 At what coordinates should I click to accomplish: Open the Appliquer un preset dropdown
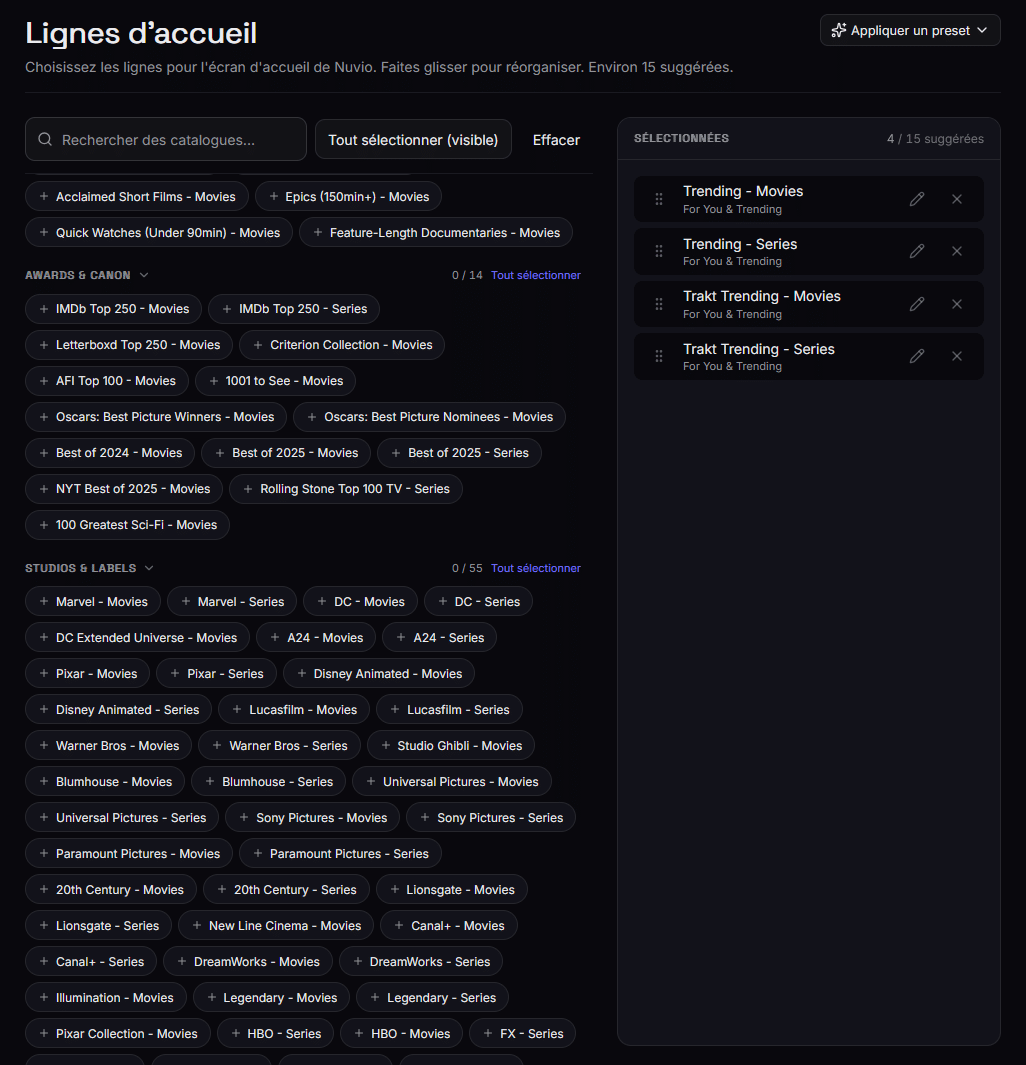910,31
